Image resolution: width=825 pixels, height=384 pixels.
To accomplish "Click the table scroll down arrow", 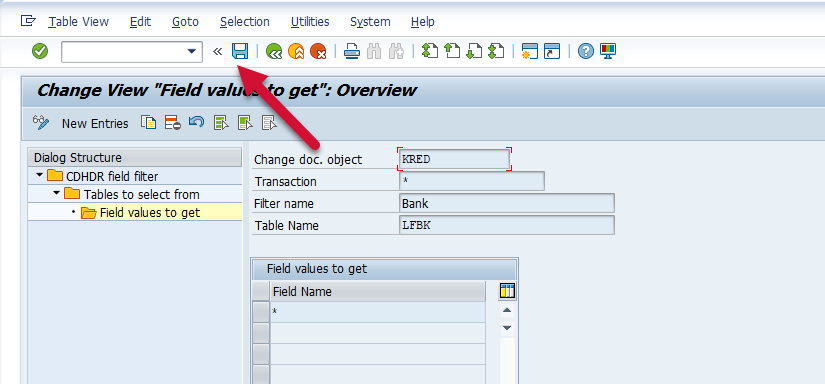I will click(507, 328).
